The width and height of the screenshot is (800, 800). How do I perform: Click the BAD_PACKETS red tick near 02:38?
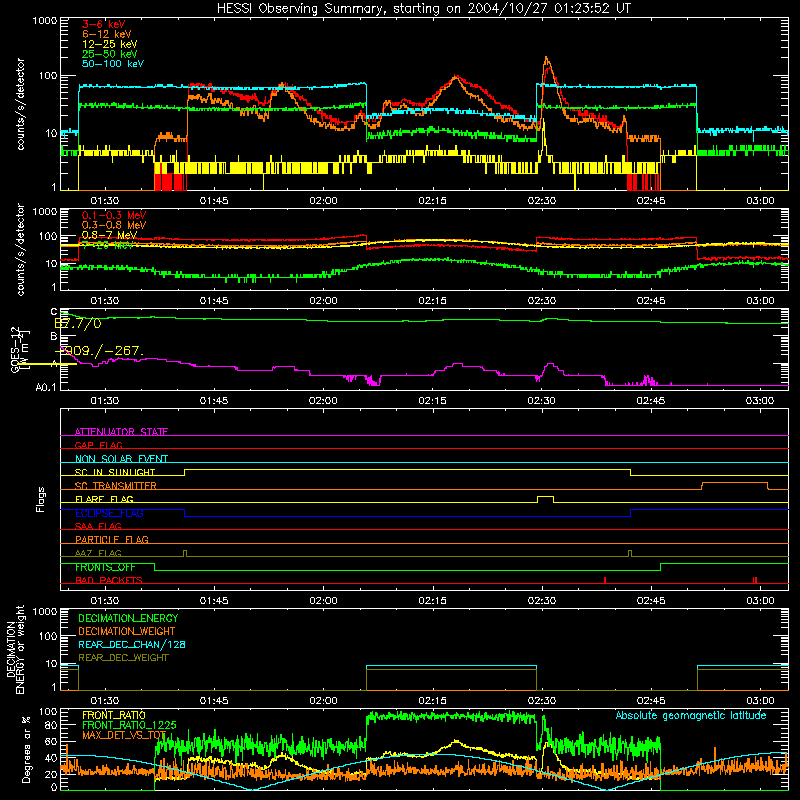(605, 580)
